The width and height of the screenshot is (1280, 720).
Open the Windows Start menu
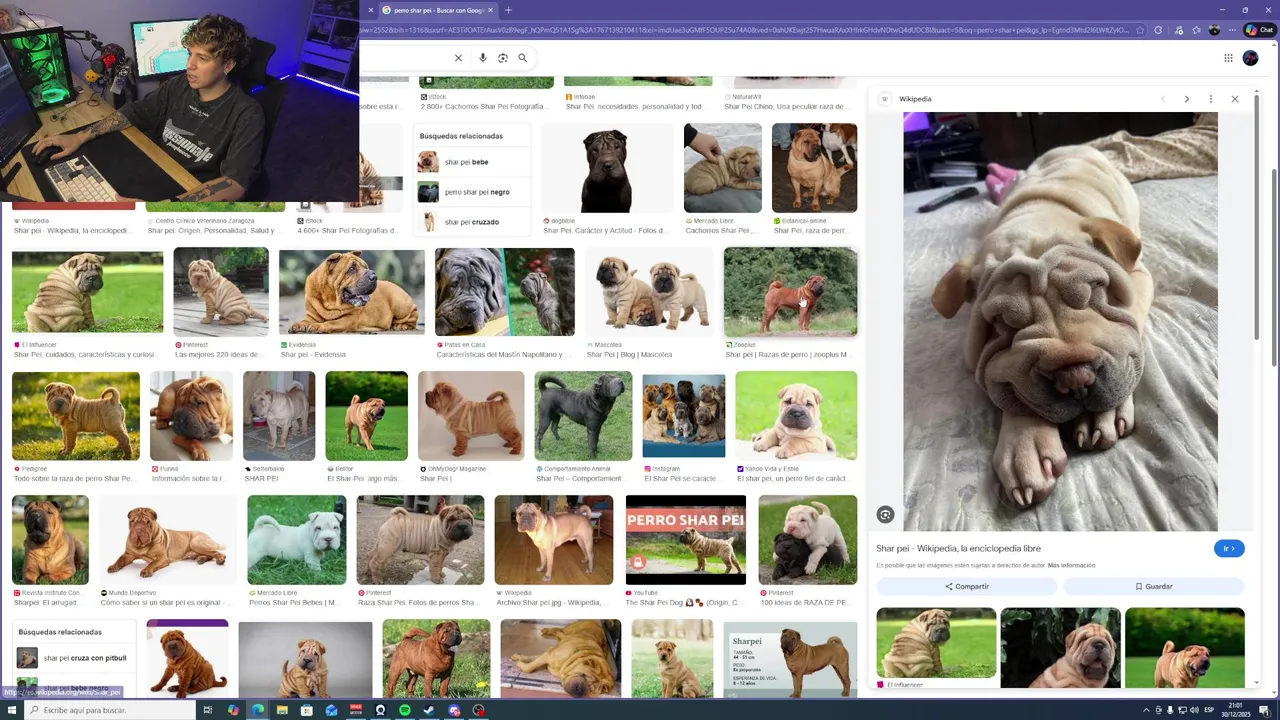(x=10, y=710)
